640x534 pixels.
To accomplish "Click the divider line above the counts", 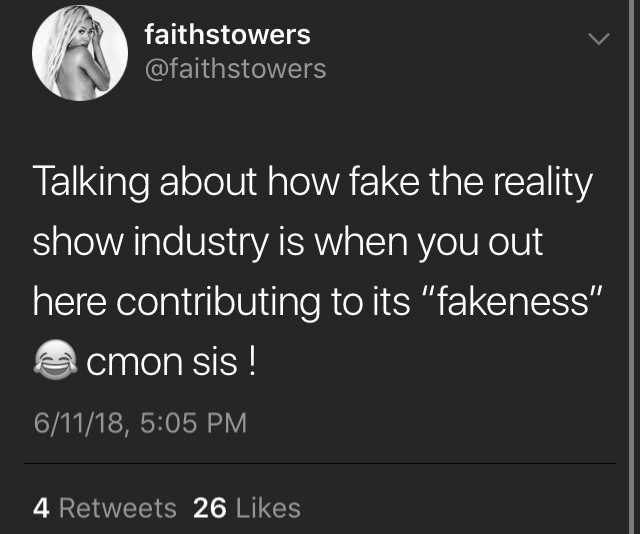I will pyautogui.click(x=320, y=464).
